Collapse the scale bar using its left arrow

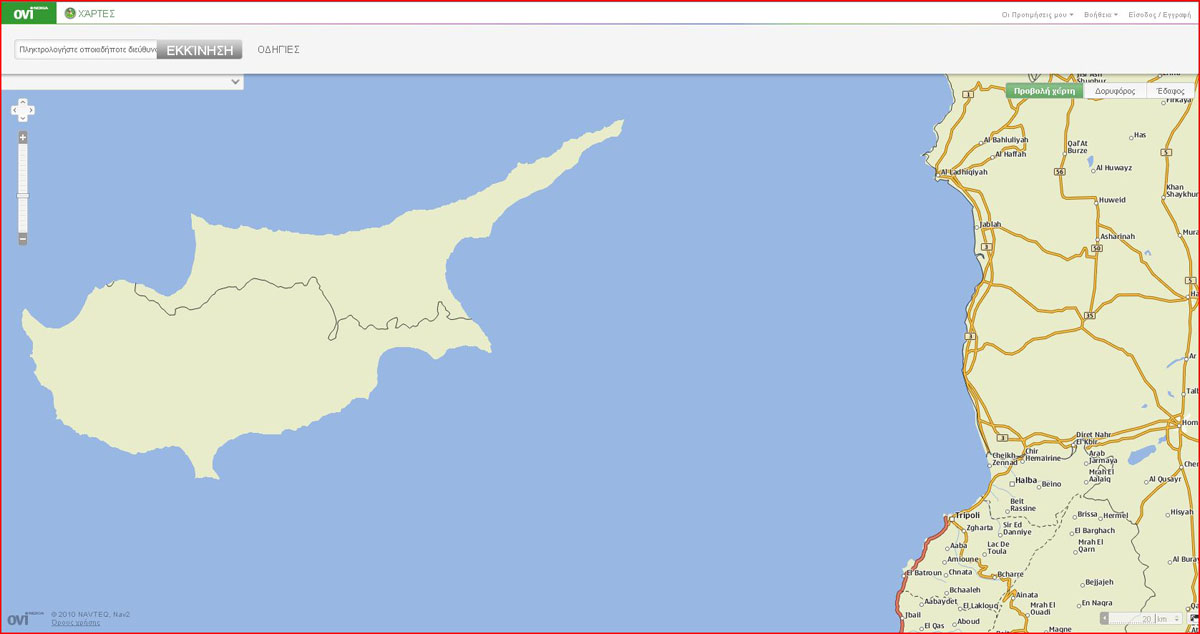1104,618
